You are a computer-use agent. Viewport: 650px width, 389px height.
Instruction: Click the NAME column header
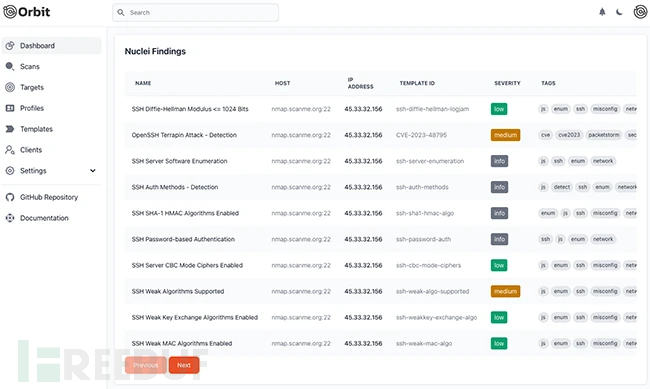pyautogui.click(x=143, y=83)
